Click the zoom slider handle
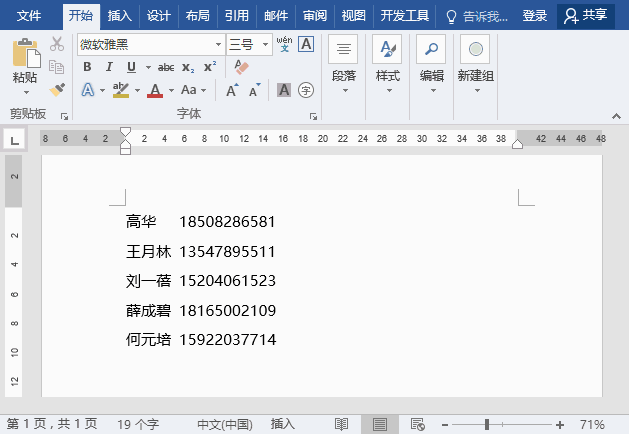The height and width of the screenshot is (434, 629). [487, 424]
